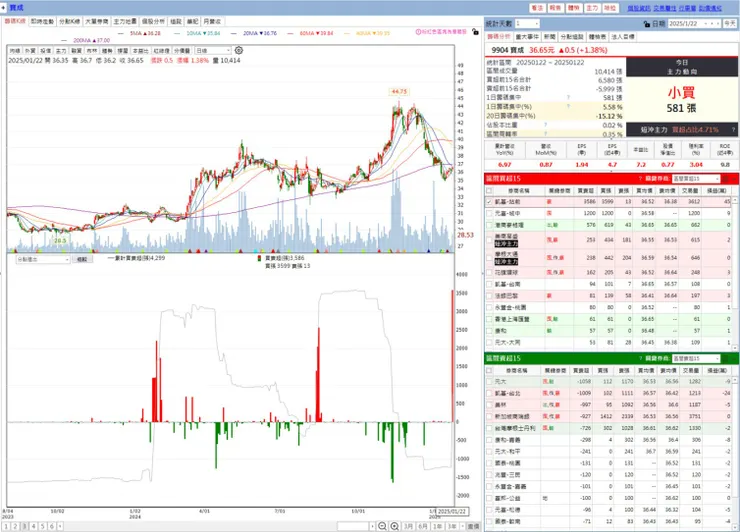Click the pink info notice icon above chart

coord(418,32)
